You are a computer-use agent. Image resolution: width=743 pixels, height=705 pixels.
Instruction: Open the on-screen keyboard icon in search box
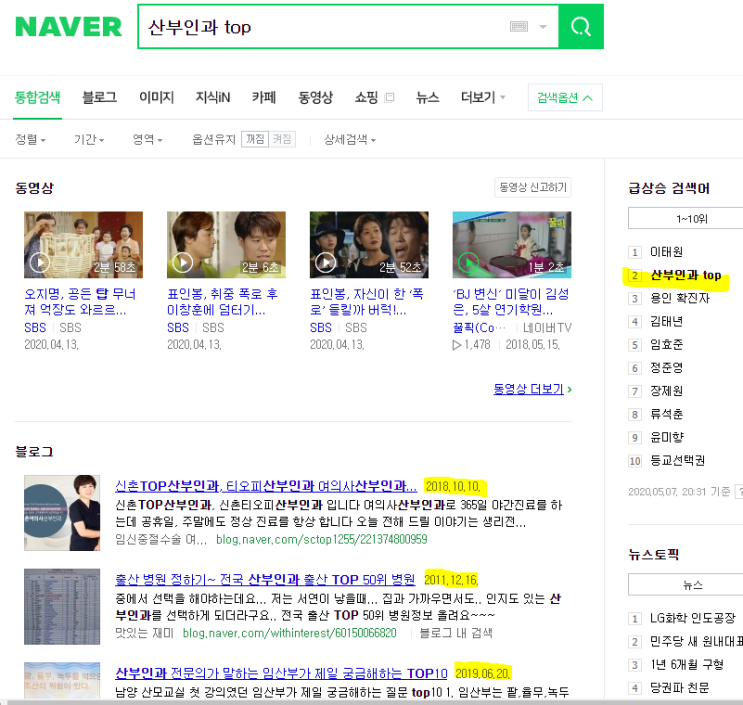click(x=519, y=27)
